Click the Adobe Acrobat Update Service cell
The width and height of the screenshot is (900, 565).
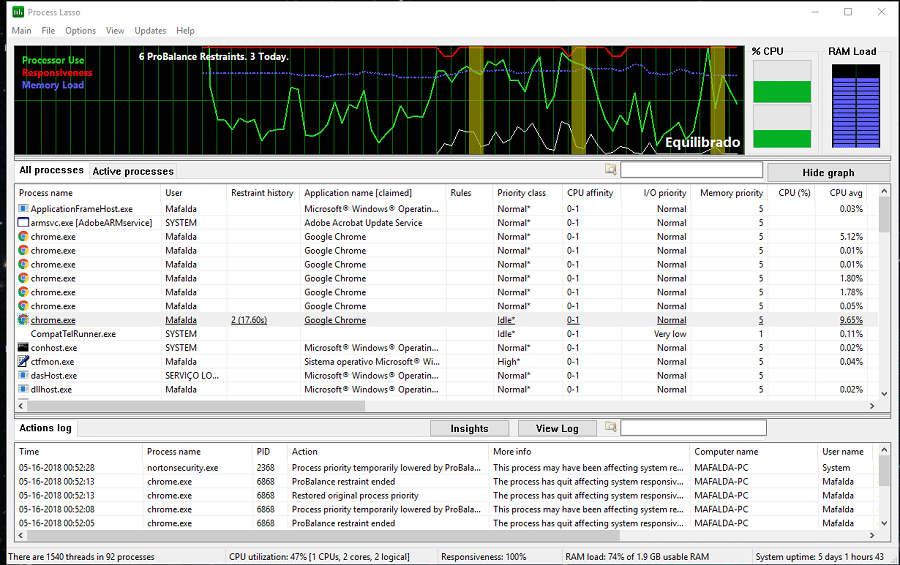click(363, 223)
